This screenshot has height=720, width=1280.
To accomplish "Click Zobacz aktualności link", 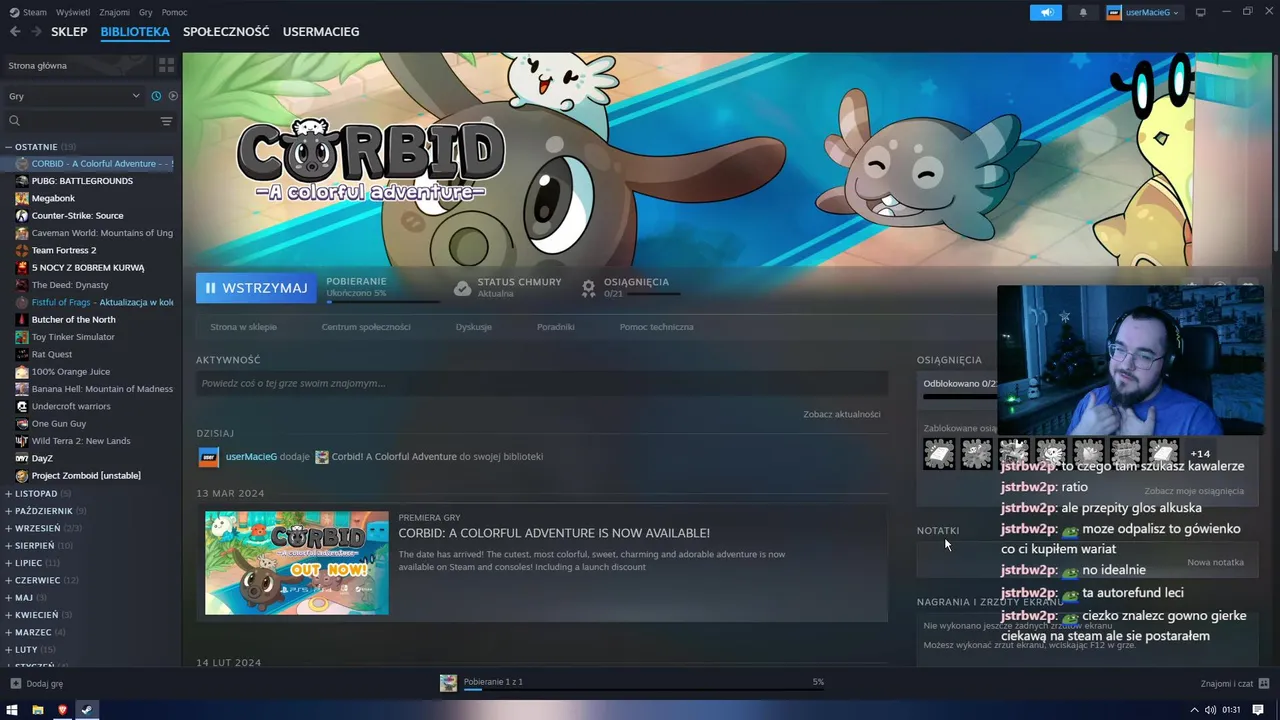I will click(841, 414).
